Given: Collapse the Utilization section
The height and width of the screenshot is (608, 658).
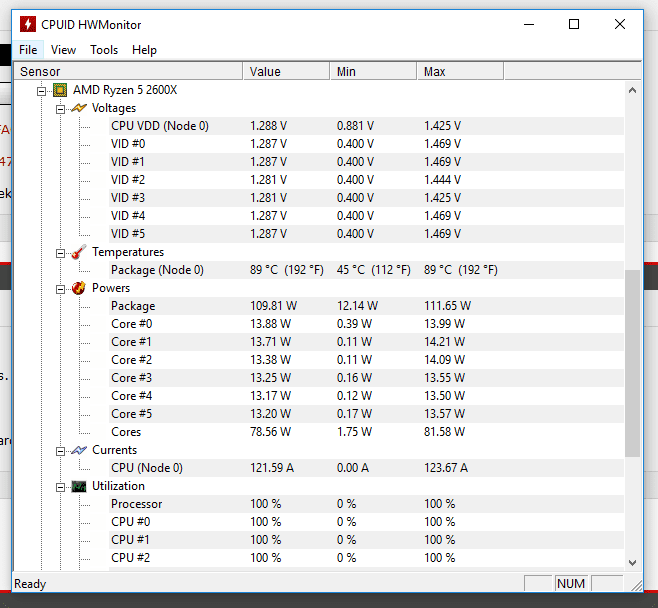Looking at the screenshot, I should [x=60, y=487].
